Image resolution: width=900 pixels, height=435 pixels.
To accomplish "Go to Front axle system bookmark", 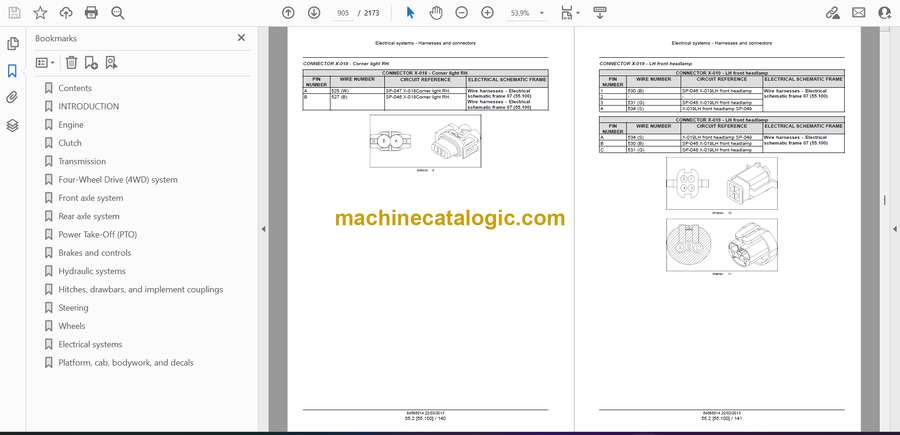I will [91, 198].
